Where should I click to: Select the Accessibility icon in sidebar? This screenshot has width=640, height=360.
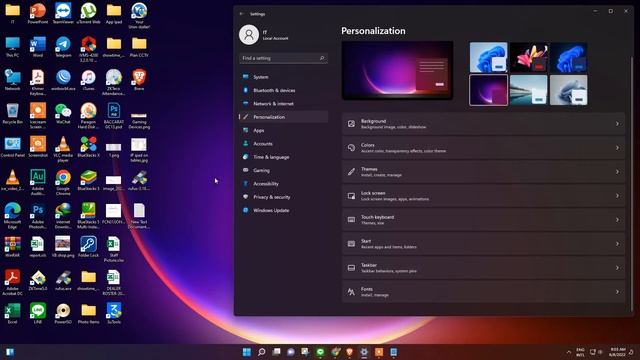click(x=245, y=184)
